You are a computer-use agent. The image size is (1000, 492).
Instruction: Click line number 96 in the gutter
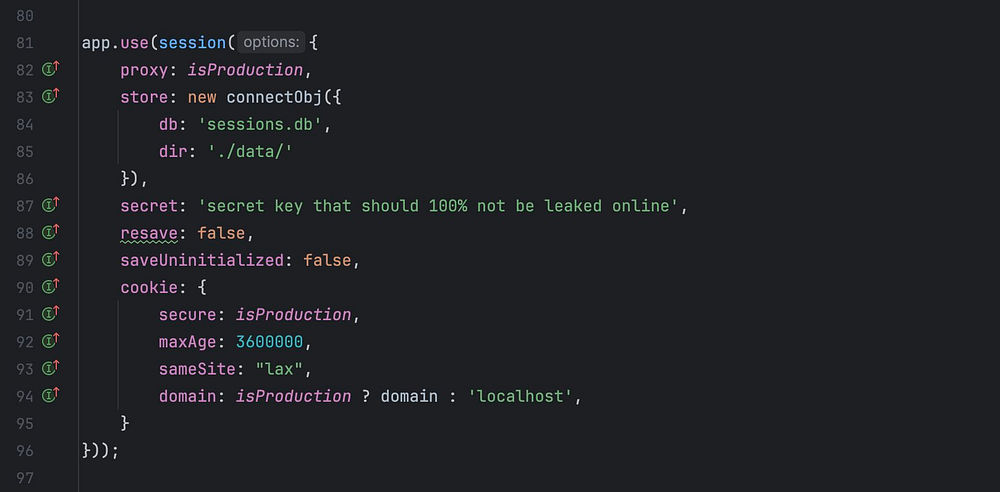[26, 450]
